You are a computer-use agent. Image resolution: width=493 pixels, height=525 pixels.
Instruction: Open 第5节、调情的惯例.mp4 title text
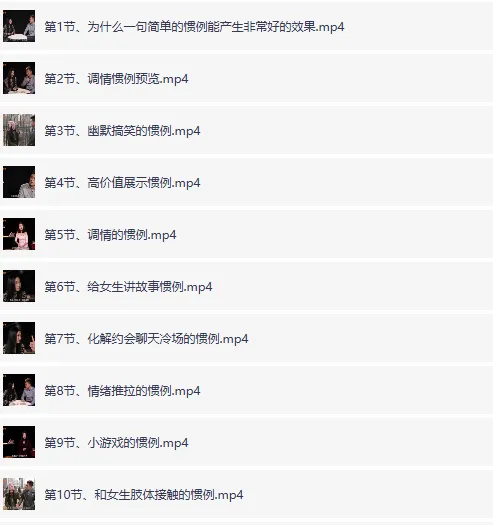(x=110, y=235)
